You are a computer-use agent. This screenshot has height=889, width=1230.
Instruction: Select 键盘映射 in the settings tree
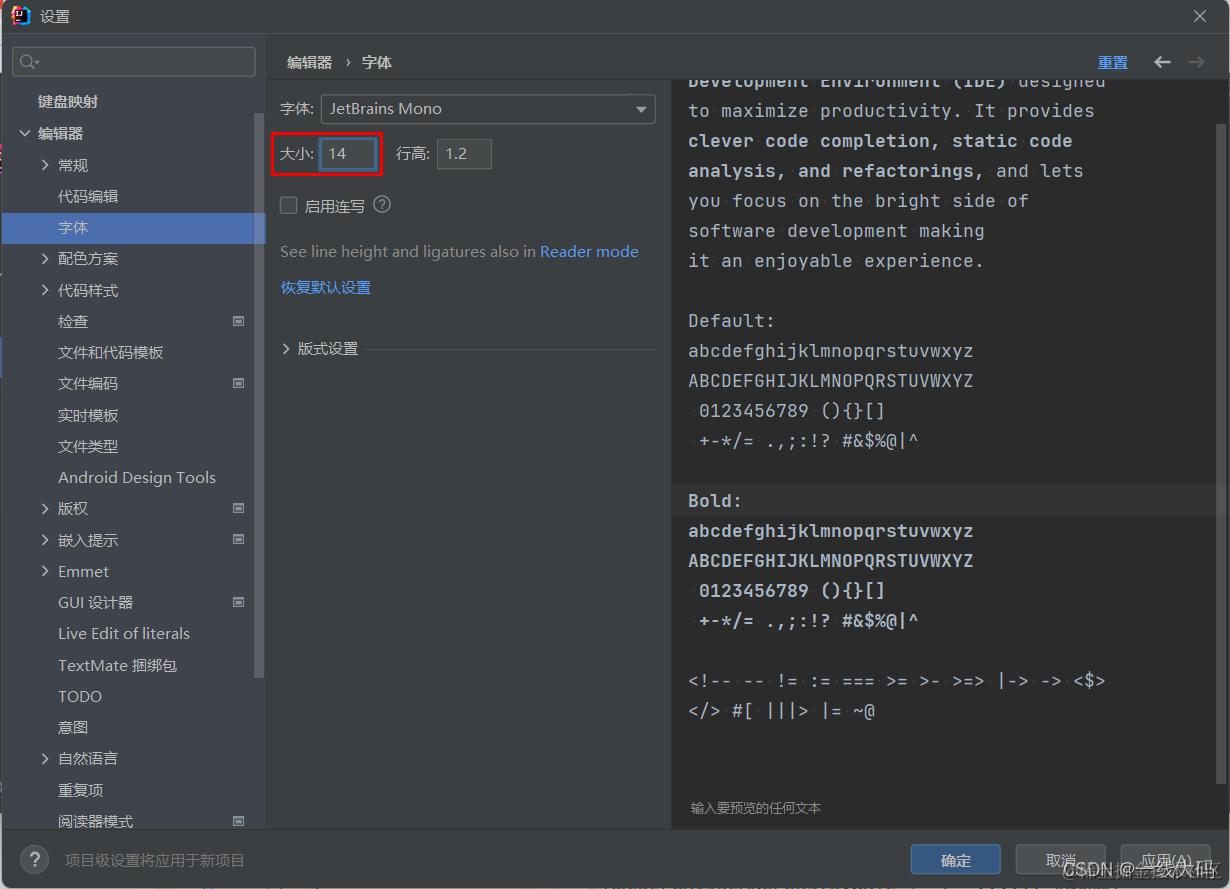point(68,102)
